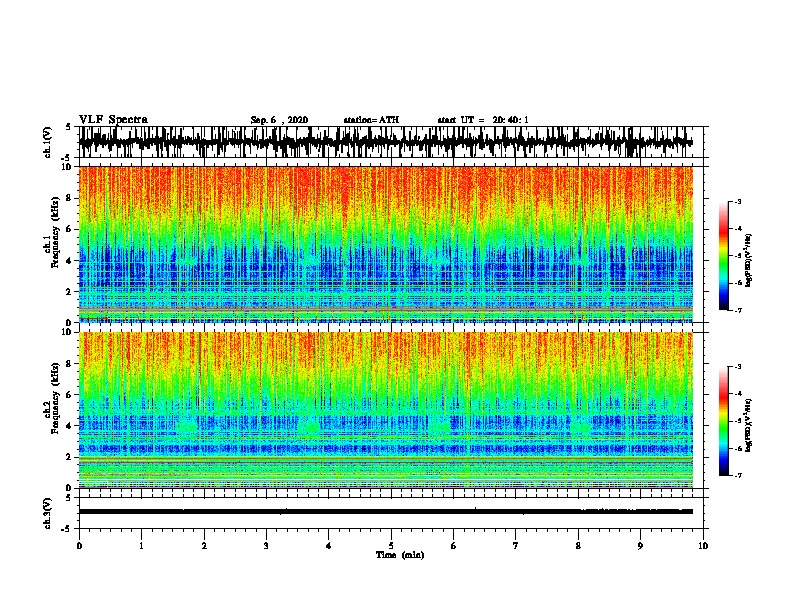Click the "station=ATH" header label

coord(371,120)
